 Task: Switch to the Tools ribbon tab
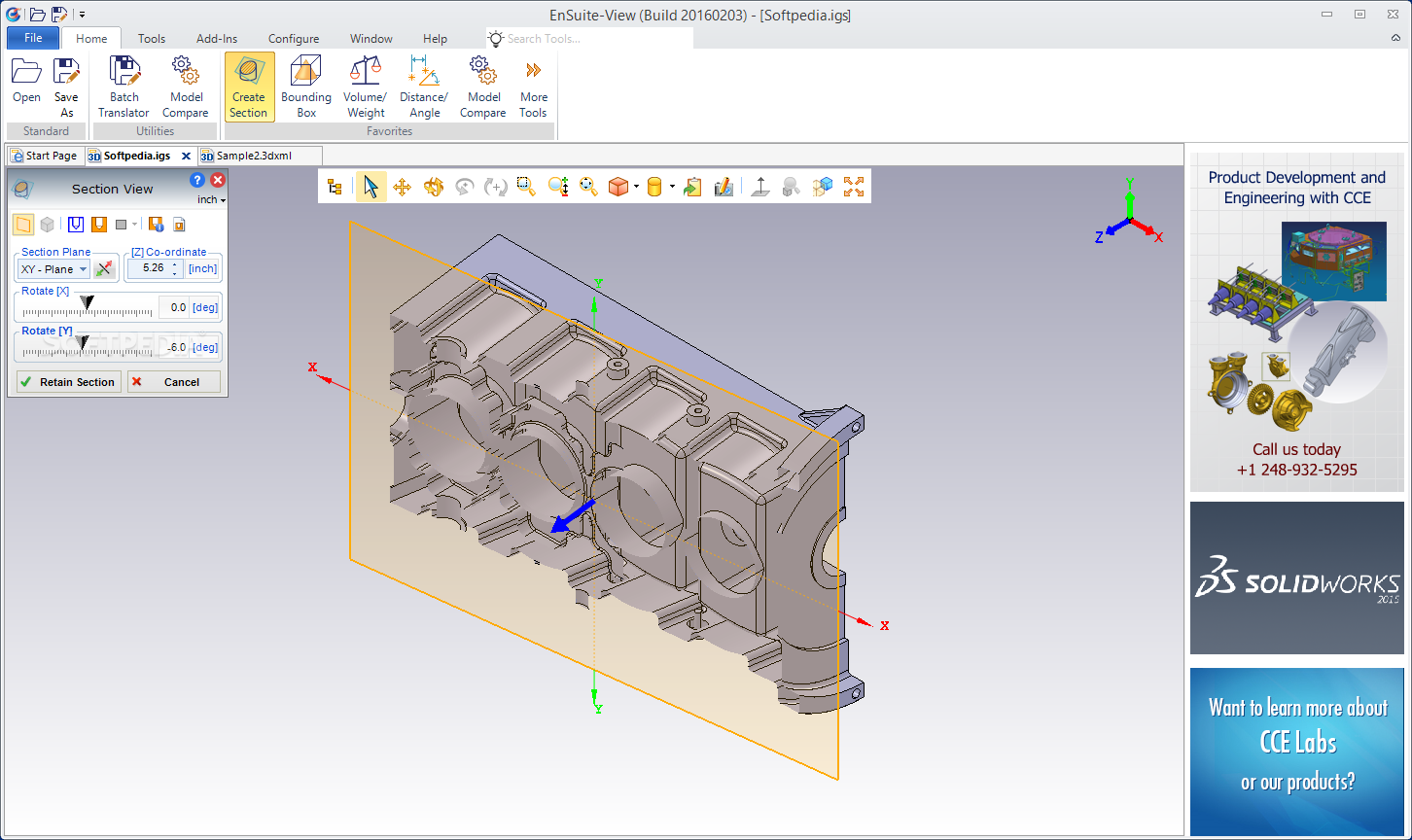[152, 39]
